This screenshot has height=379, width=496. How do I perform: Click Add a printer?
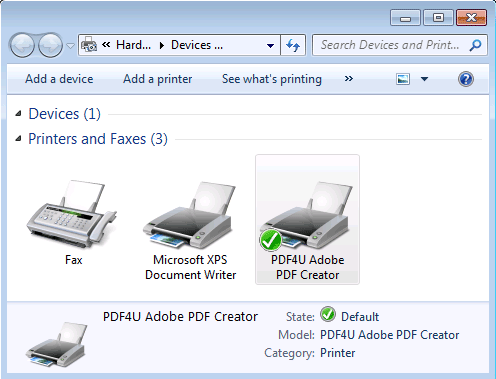point(157,79)
